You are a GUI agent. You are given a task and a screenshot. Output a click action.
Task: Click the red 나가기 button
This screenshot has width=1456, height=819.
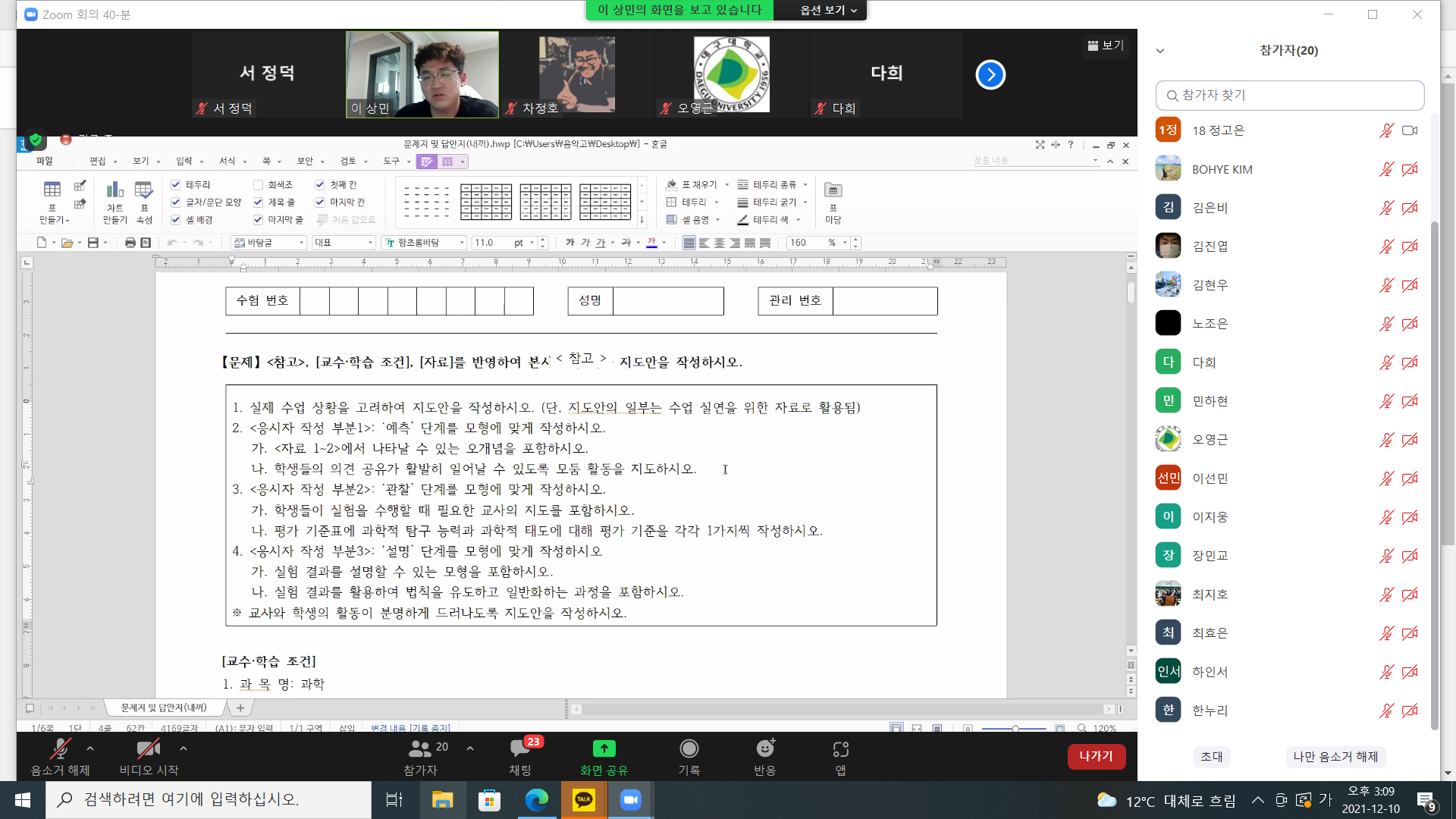click(1096, 756)
